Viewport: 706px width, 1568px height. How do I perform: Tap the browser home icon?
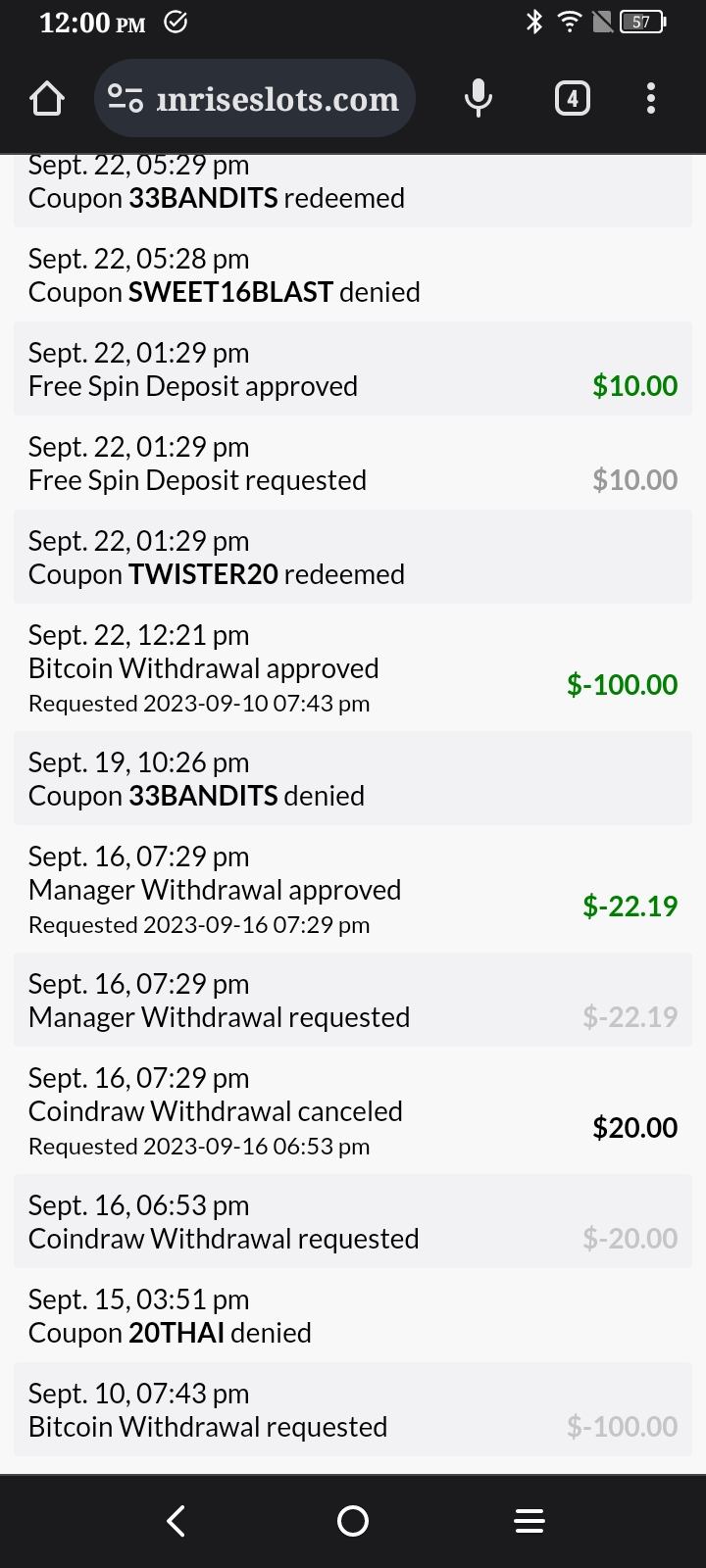[47, 99]
